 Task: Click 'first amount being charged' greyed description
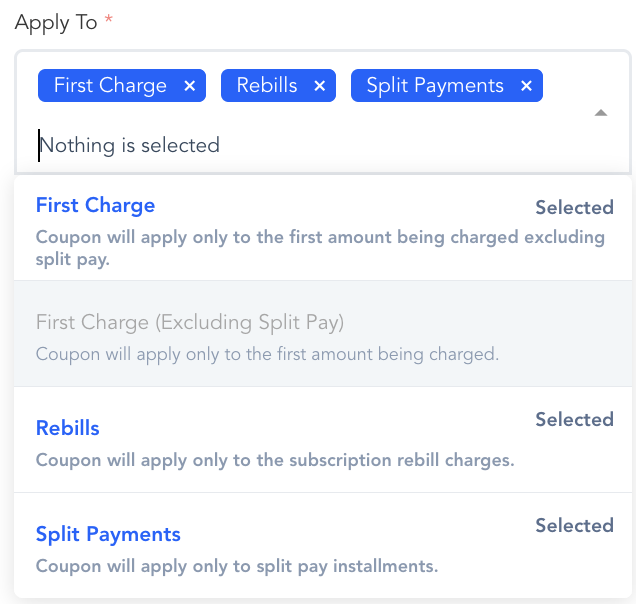tap(267, 354)
